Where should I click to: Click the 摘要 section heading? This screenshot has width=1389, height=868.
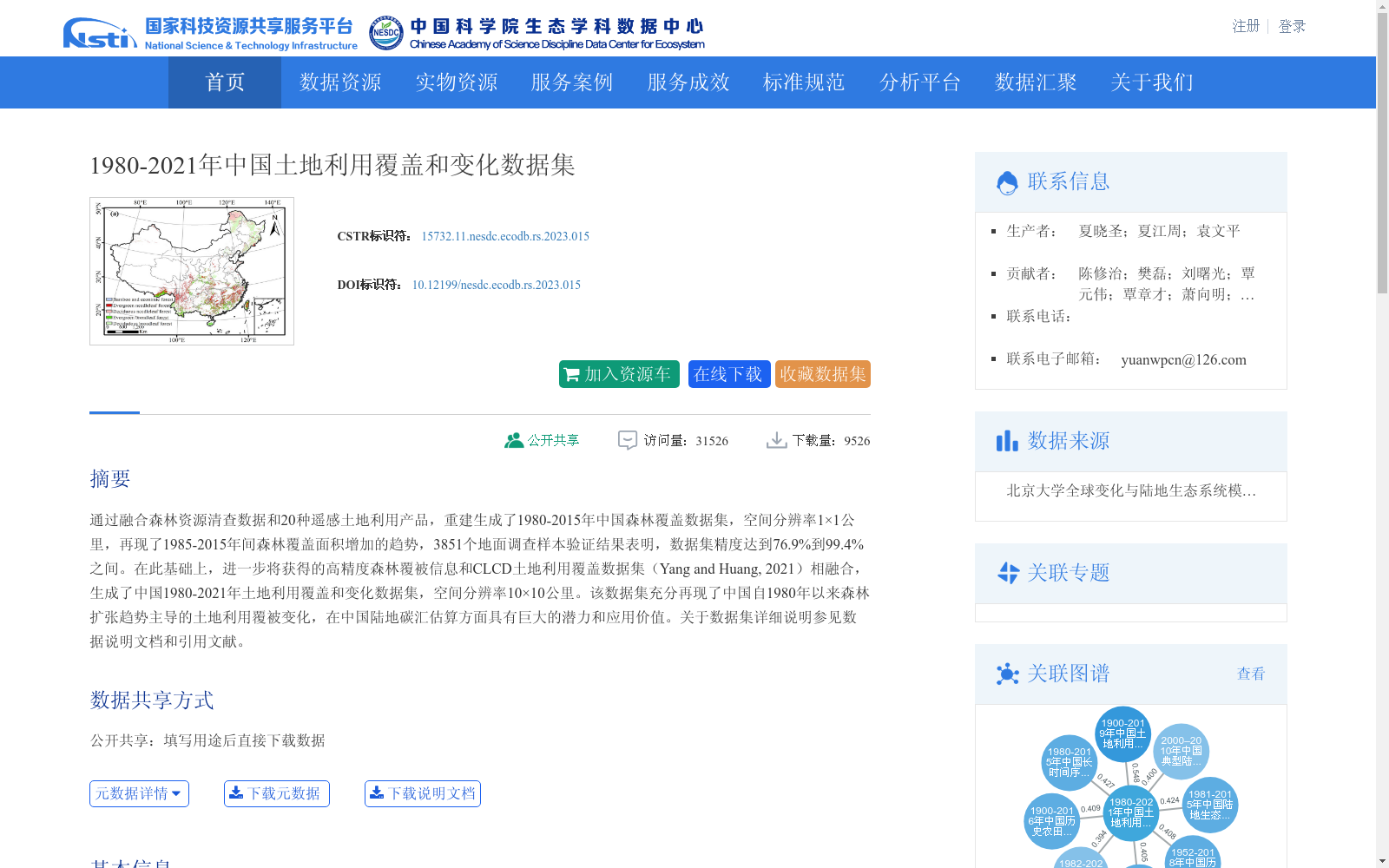click(110, 478)
